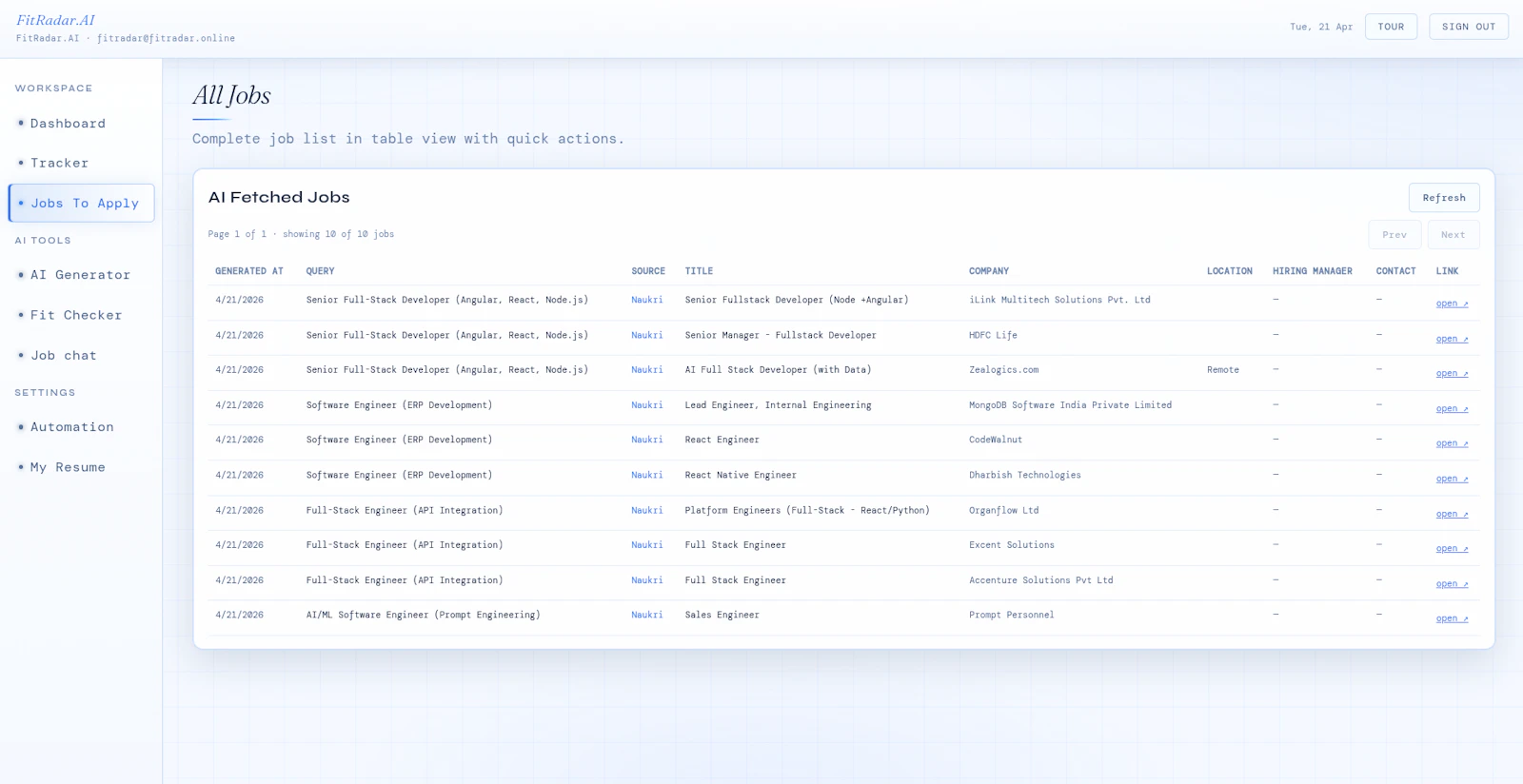1523x784 pixels.
Task: Click Naukri source in Dharbish Technologies row
Action: pos(647,475)
